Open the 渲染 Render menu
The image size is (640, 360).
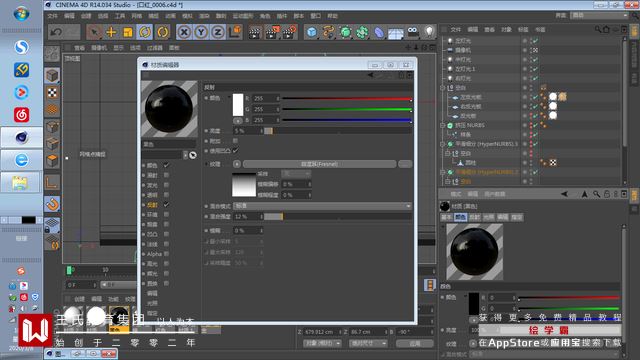pos(204,16)
